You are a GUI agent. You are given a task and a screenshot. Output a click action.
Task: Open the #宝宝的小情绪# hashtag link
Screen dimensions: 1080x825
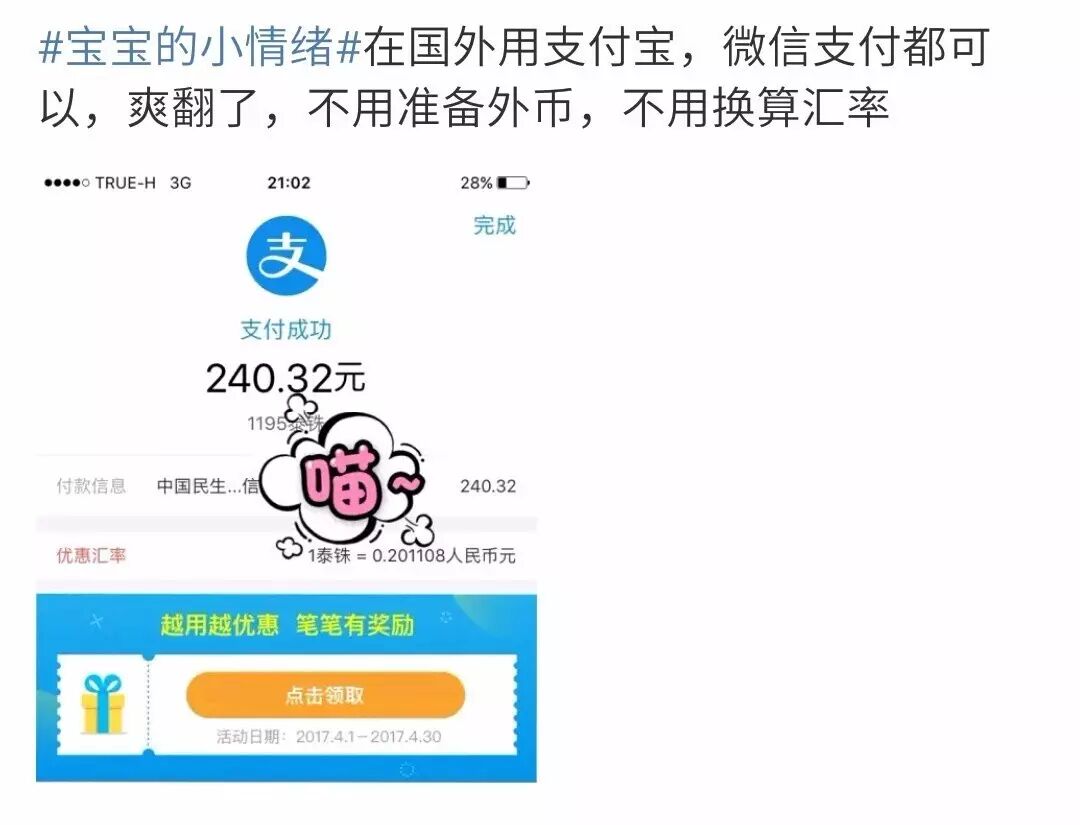pyautogui.click(x=200, y=48)
